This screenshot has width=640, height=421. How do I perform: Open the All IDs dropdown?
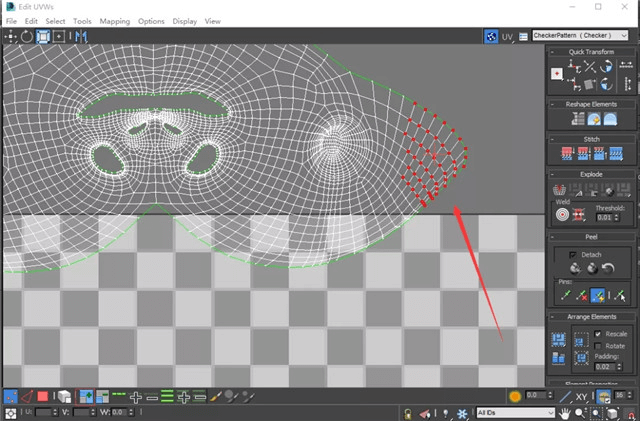[x=515, y=413]
